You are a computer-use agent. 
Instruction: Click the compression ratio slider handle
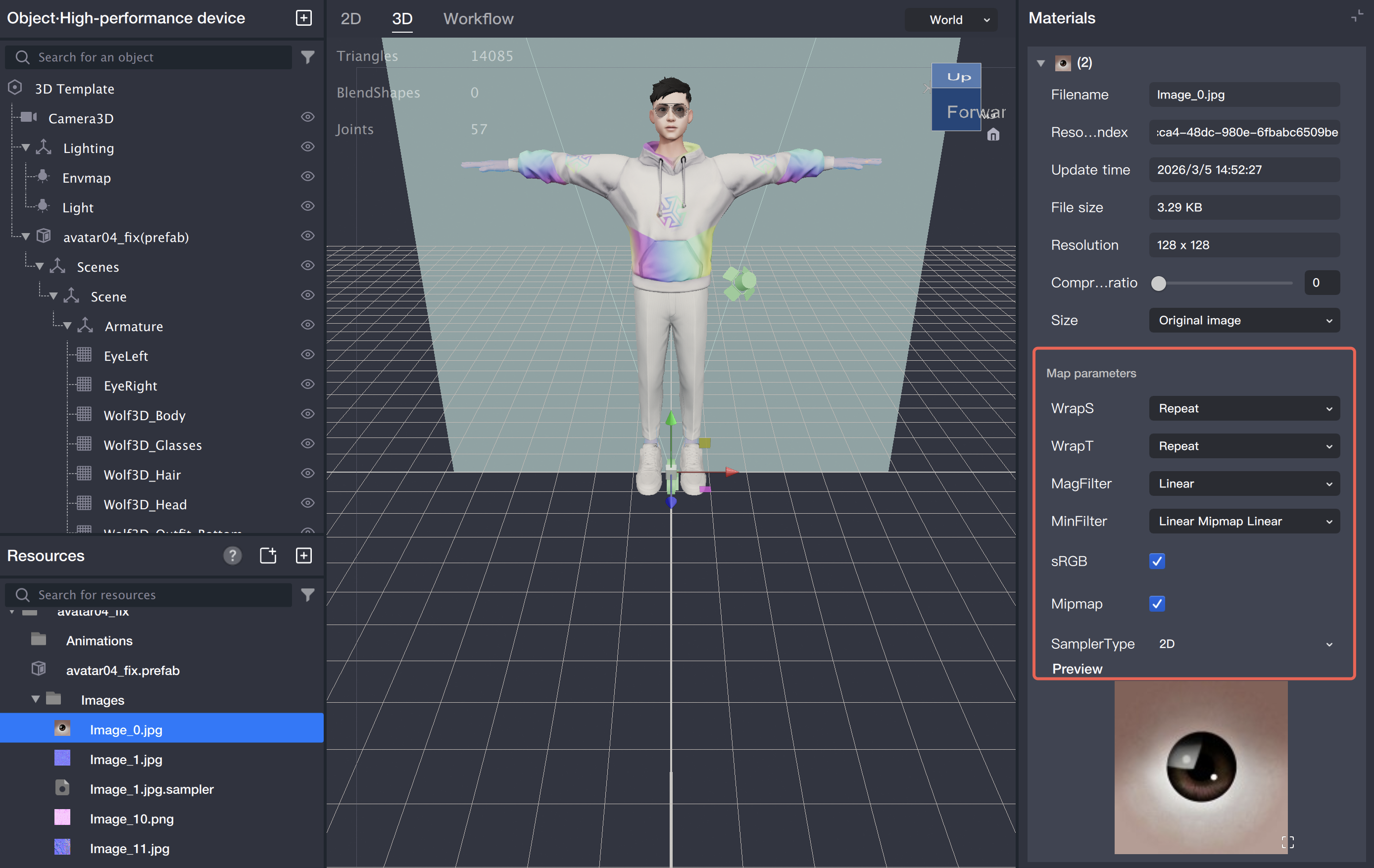point(1158,283)
